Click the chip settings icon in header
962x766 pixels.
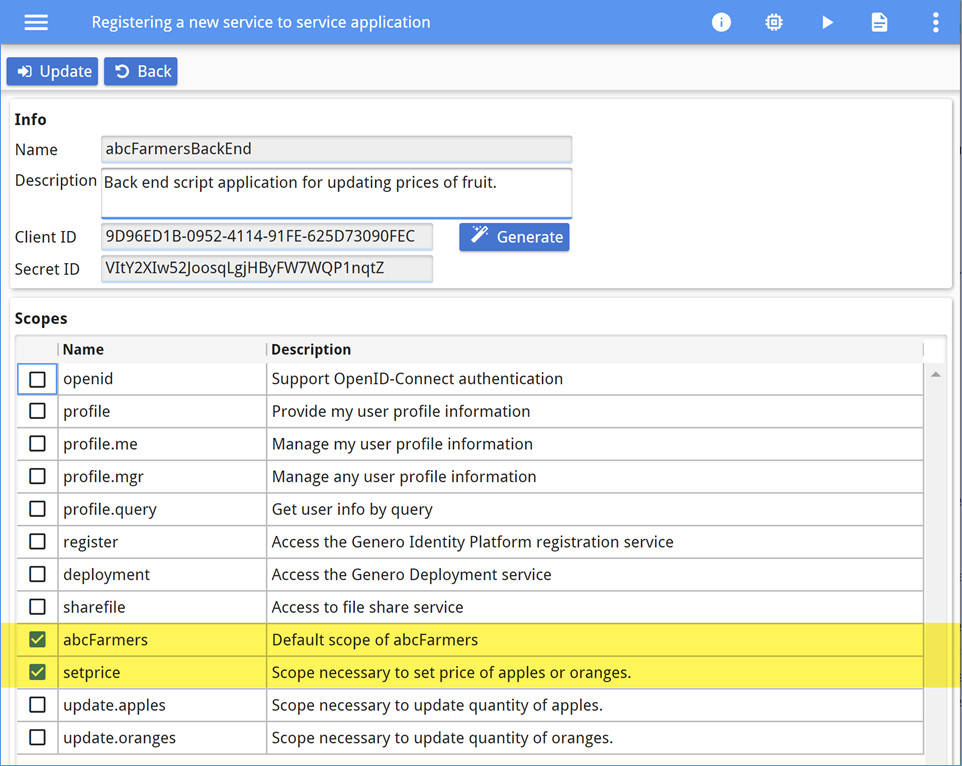pyautogui.click(x=774, y=22)
